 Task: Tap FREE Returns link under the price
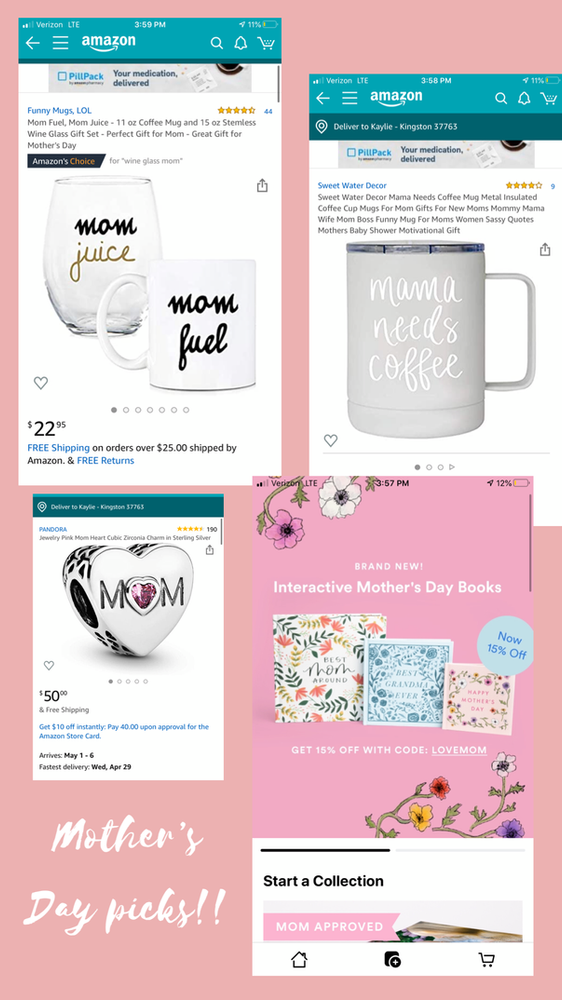(105, 460)
